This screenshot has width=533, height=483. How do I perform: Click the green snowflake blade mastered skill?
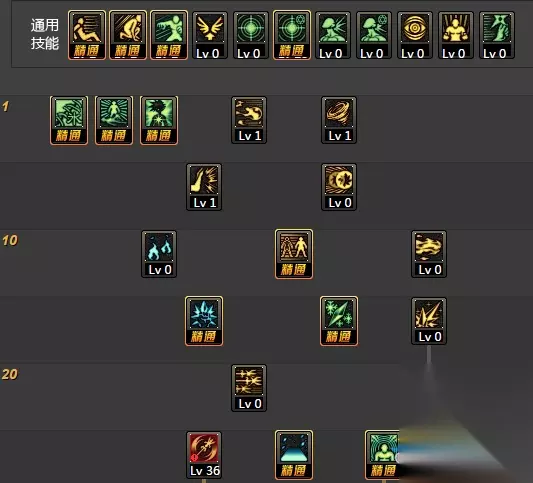click(339, 321)
